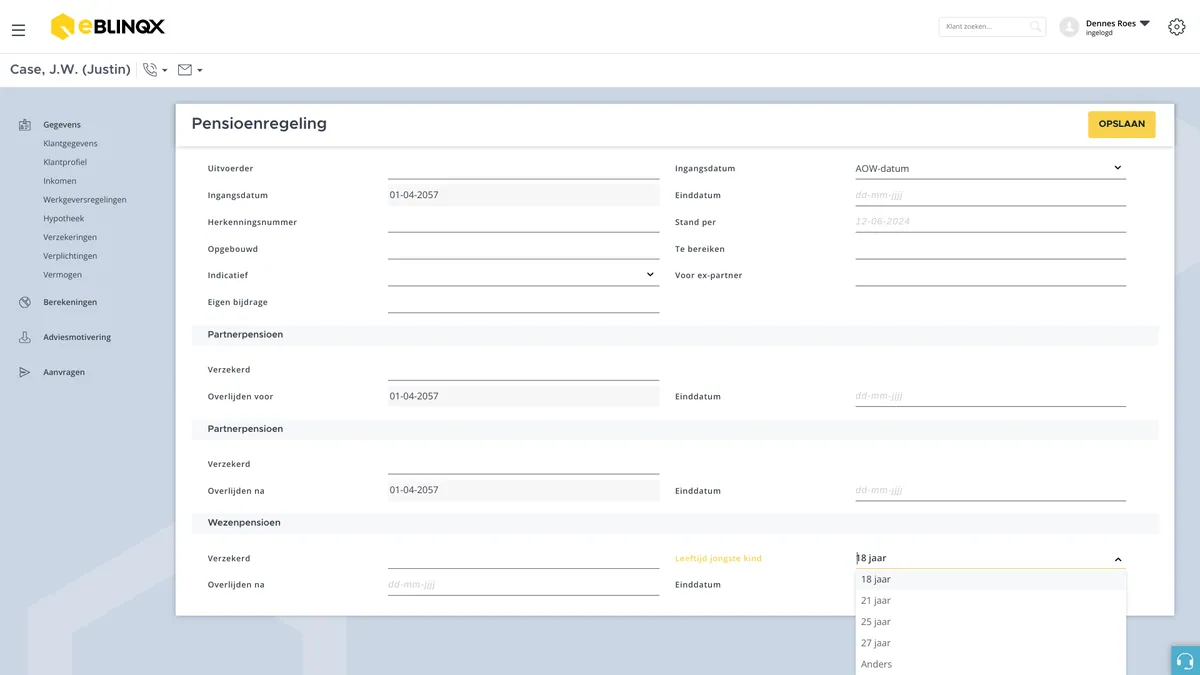The image size is (1200, 675).
Task: Click the phone contact icon
Action: [150, 70]
